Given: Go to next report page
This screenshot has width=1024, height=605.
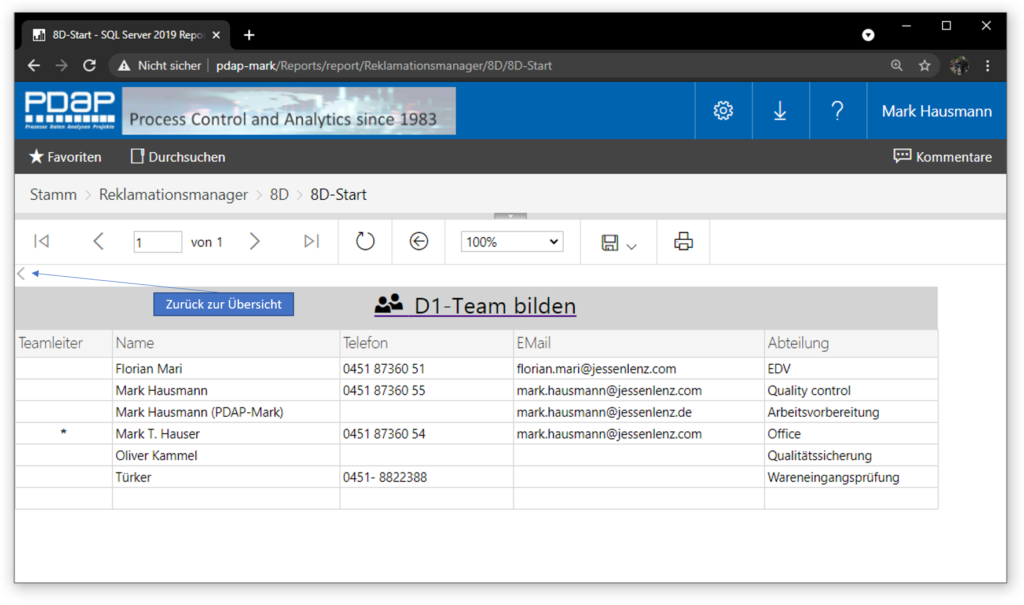Looking at the screenshot, I should coord(255,242).
